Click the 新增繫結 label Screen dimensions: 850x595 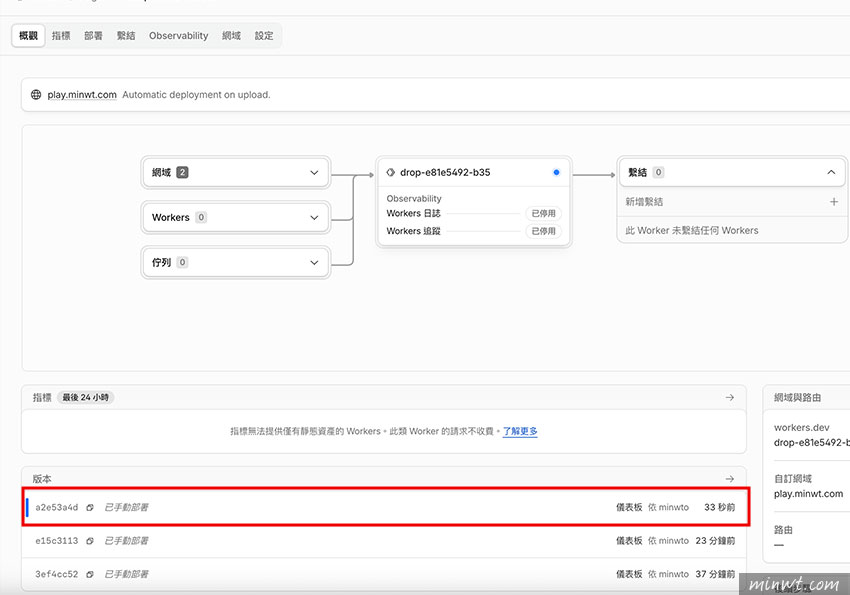pos(644,202)
